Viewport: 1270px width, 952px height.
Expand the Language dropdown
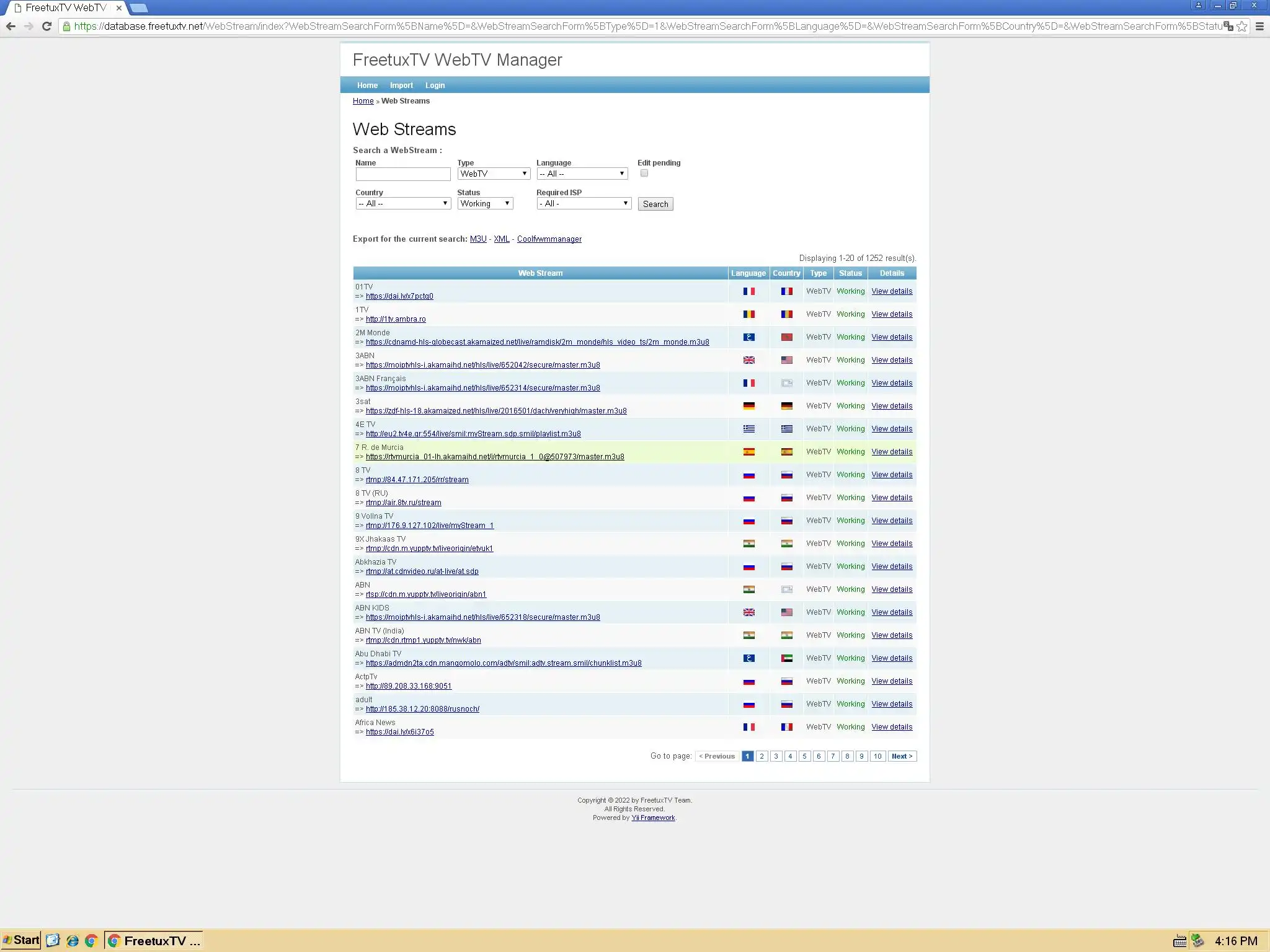click(x=582, y=174)
